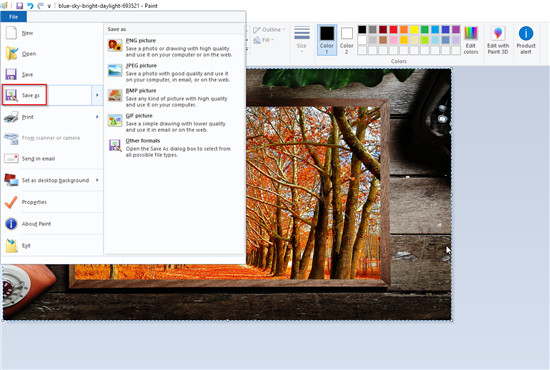550x370 pixels.
Task: Choose Open from the File menu
Action: (52, 54)
